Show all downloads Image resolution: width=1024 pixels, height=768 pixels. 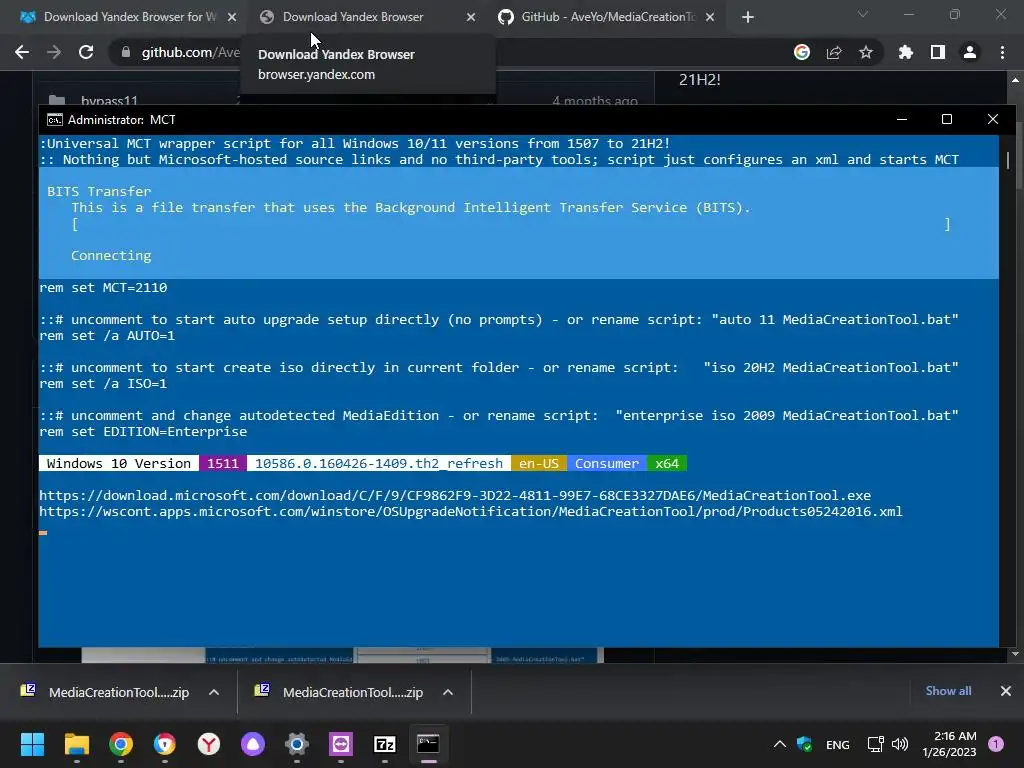[948, 691]
